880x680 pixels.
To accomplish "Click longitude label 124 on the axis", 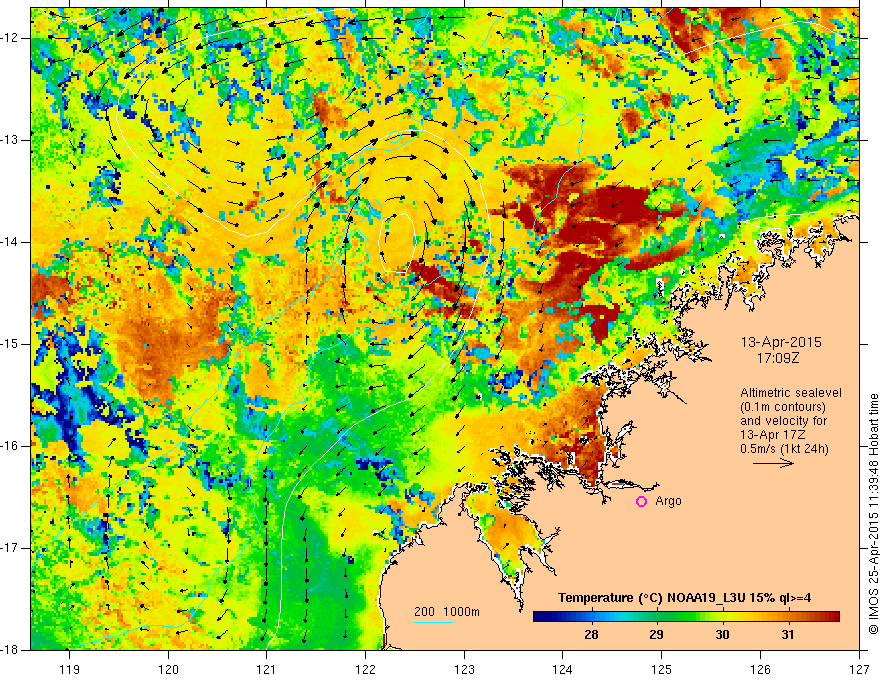I will click(x=563, y=669).
